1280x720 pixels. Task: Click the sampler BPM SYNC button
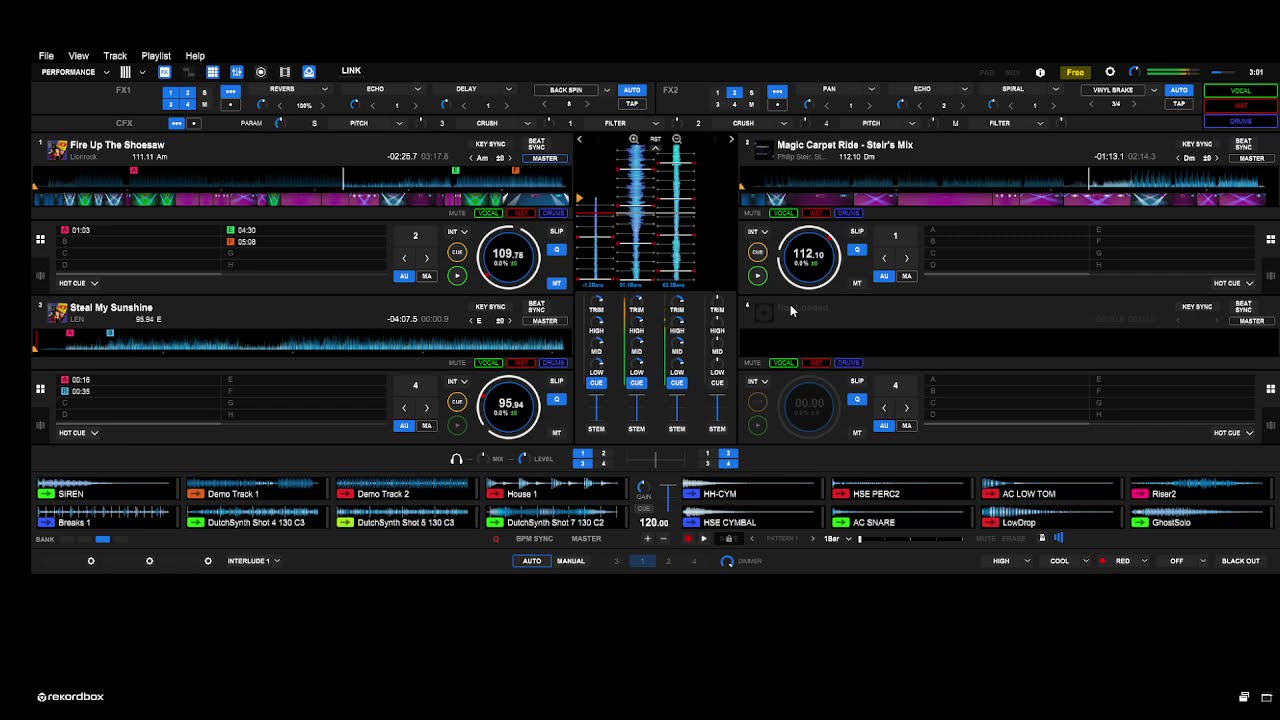tap(534, 539)
